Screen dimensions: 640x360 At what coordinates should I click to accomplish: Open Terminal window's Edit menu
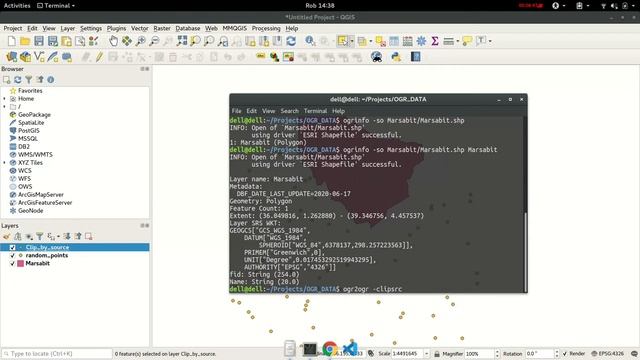(251, 111)
